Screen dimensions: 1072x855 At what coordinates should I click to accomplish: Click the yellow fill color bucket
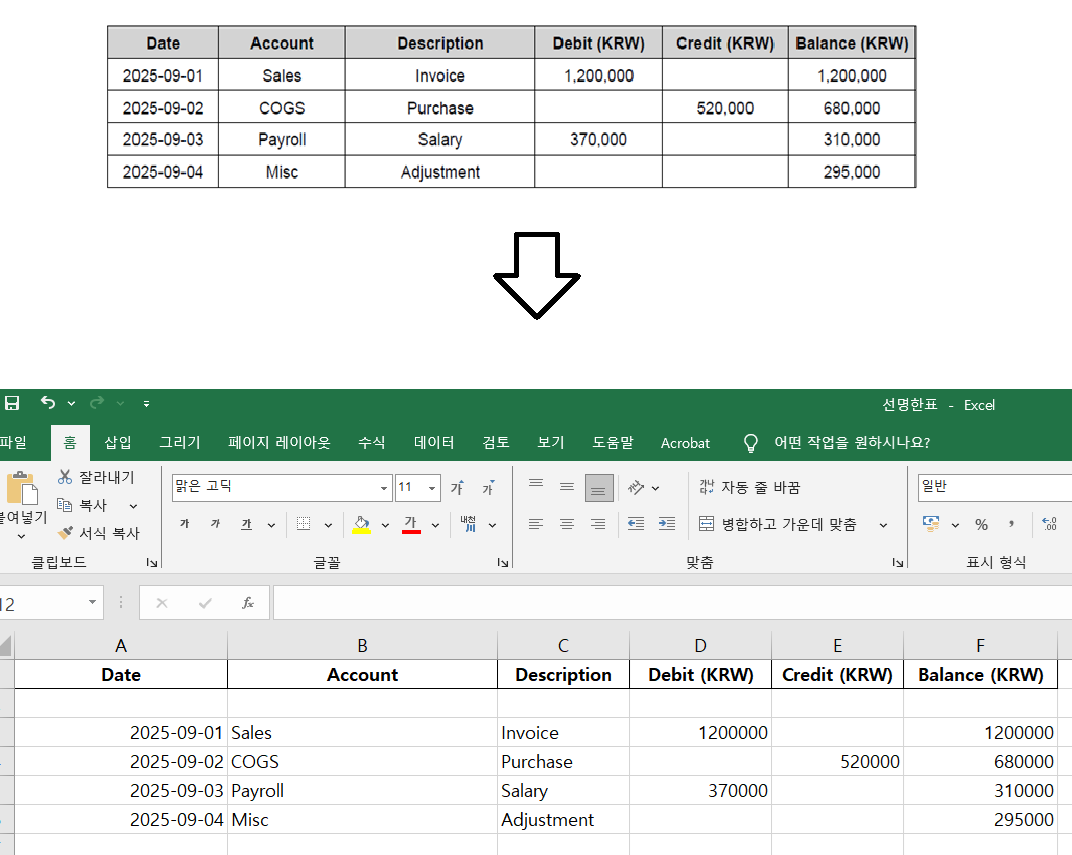[361, 524]
